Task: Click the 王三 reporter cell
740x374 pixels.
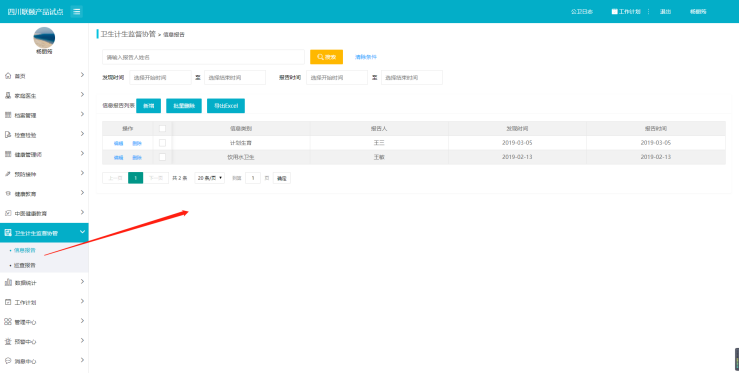Action: click(379, 143)
